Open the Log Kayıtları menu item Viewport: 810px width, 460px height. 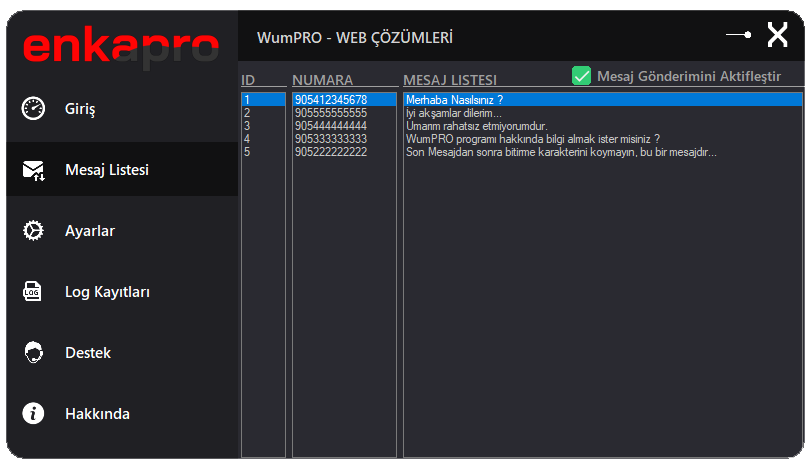pyautogui.click(x=122, y=292)
